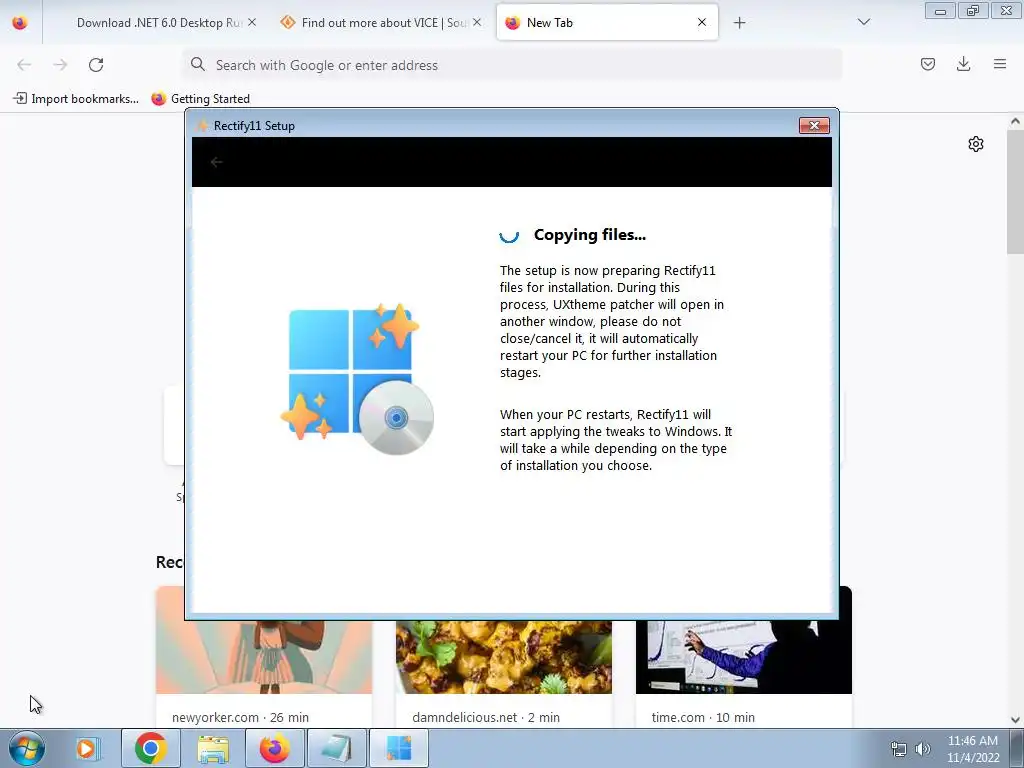Screen dimensions: 1024x768
Task: Select the Rectify11 Setup taskbar icon
Action: tap(399, 748)
